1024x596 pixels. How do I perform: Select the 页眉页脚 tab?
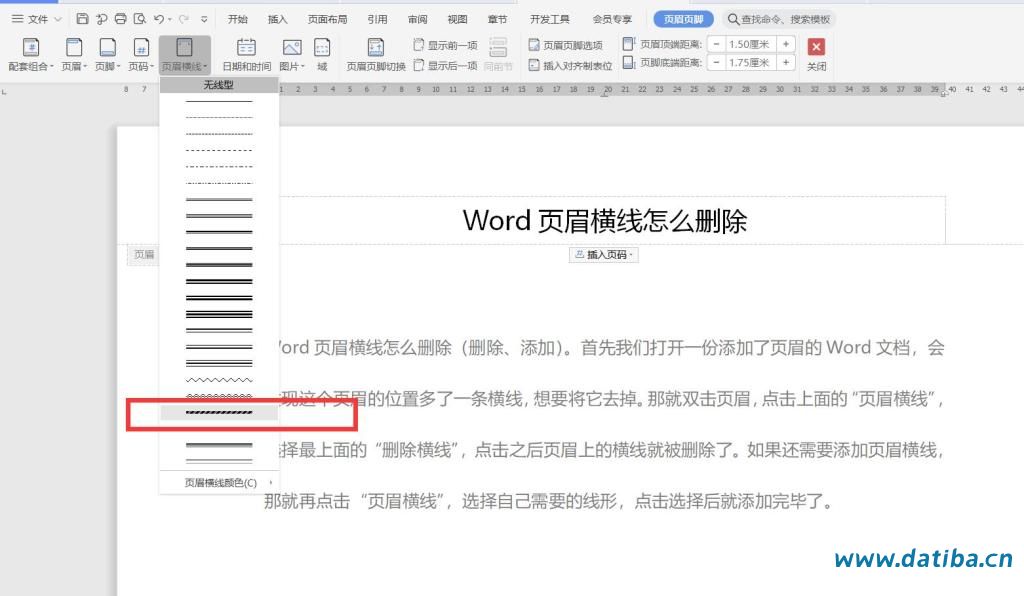[x=684, y=19]
